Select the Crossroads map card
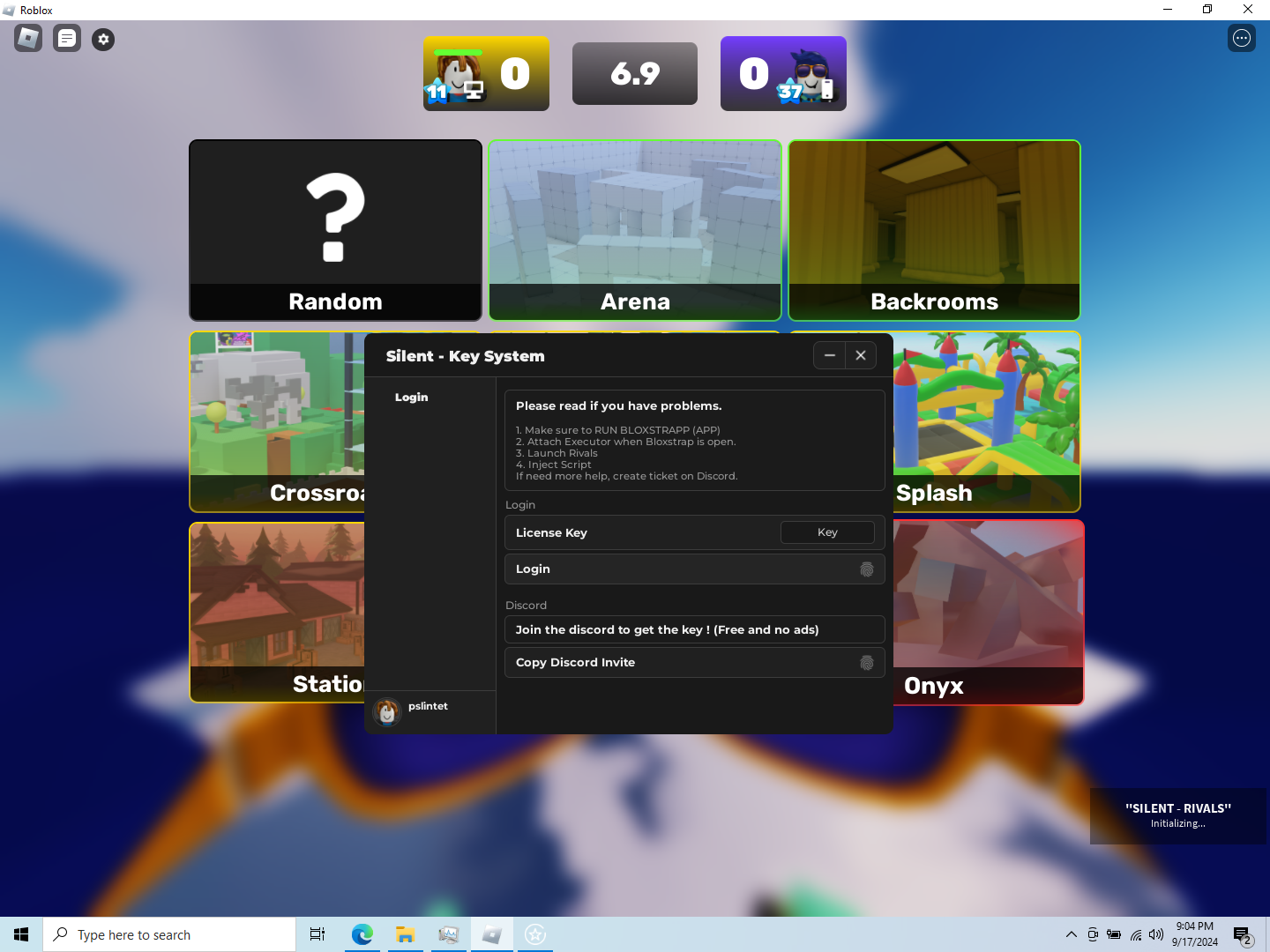 point(277,421)
